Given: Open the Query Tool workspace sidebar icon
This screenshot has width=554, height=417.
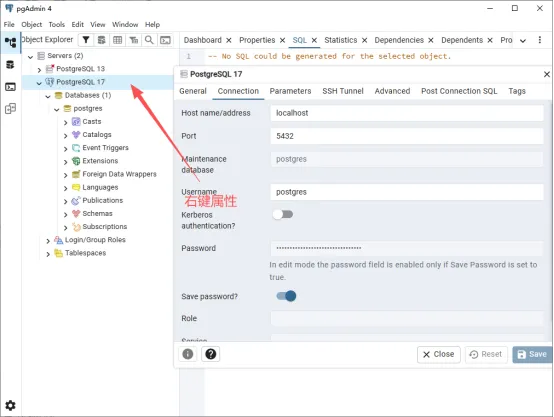Looking at the screenshot, I should [x=11, y=65].
